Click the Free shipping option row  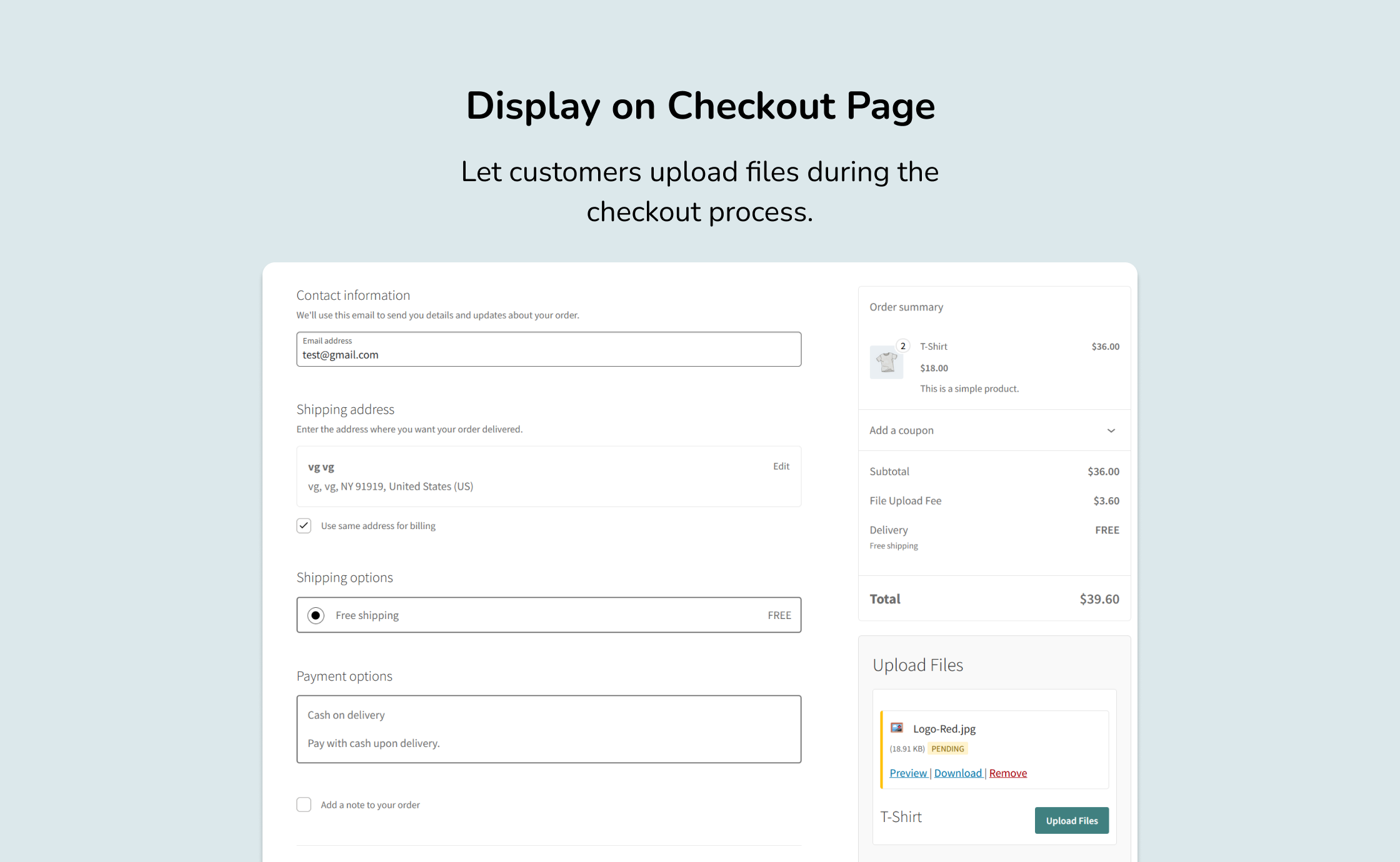tap(549, 615)
